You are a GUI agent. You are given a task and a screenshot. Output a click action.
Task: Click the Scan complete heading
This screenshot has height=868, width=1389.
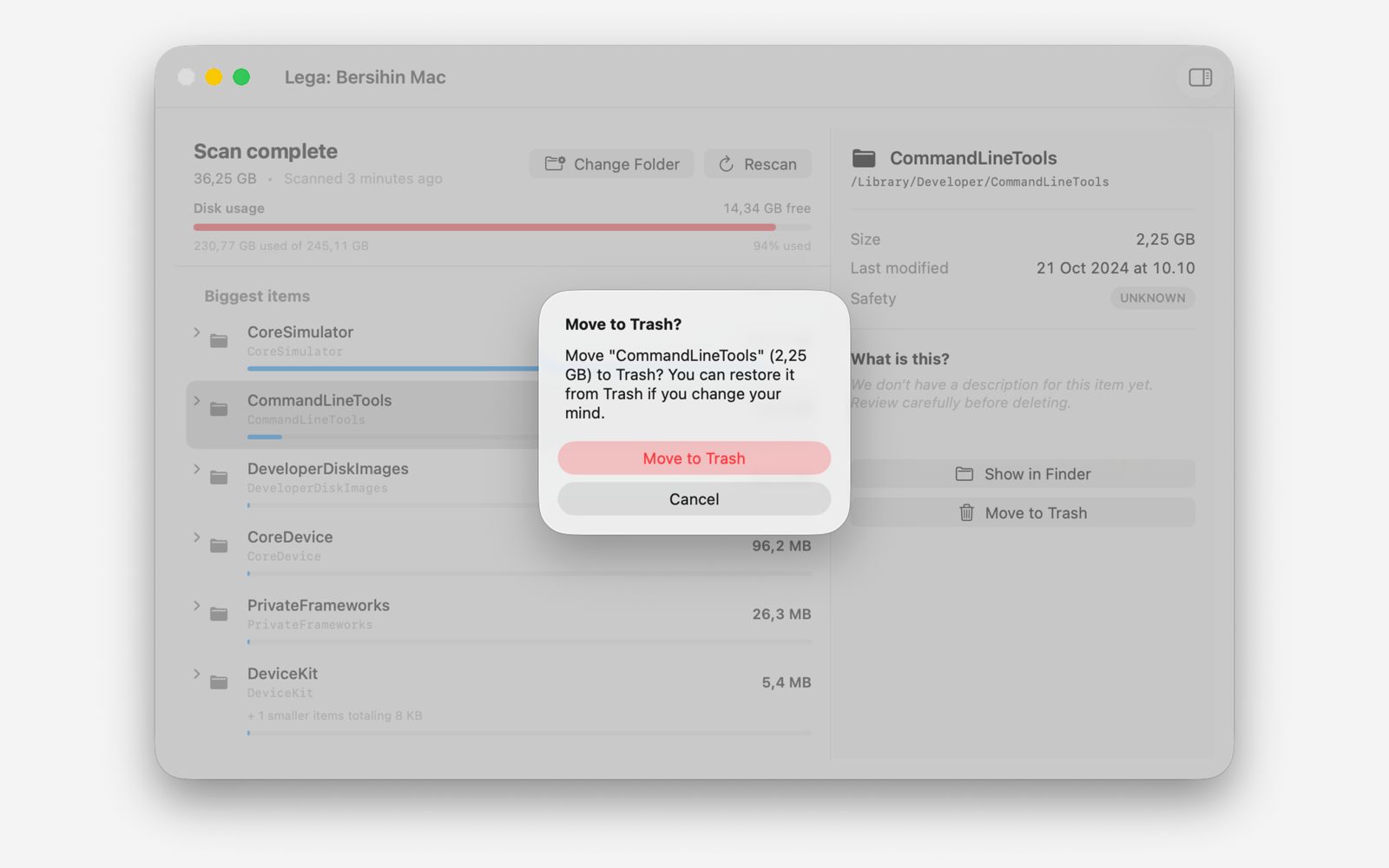pyautogui.click(x=266, y=151)
